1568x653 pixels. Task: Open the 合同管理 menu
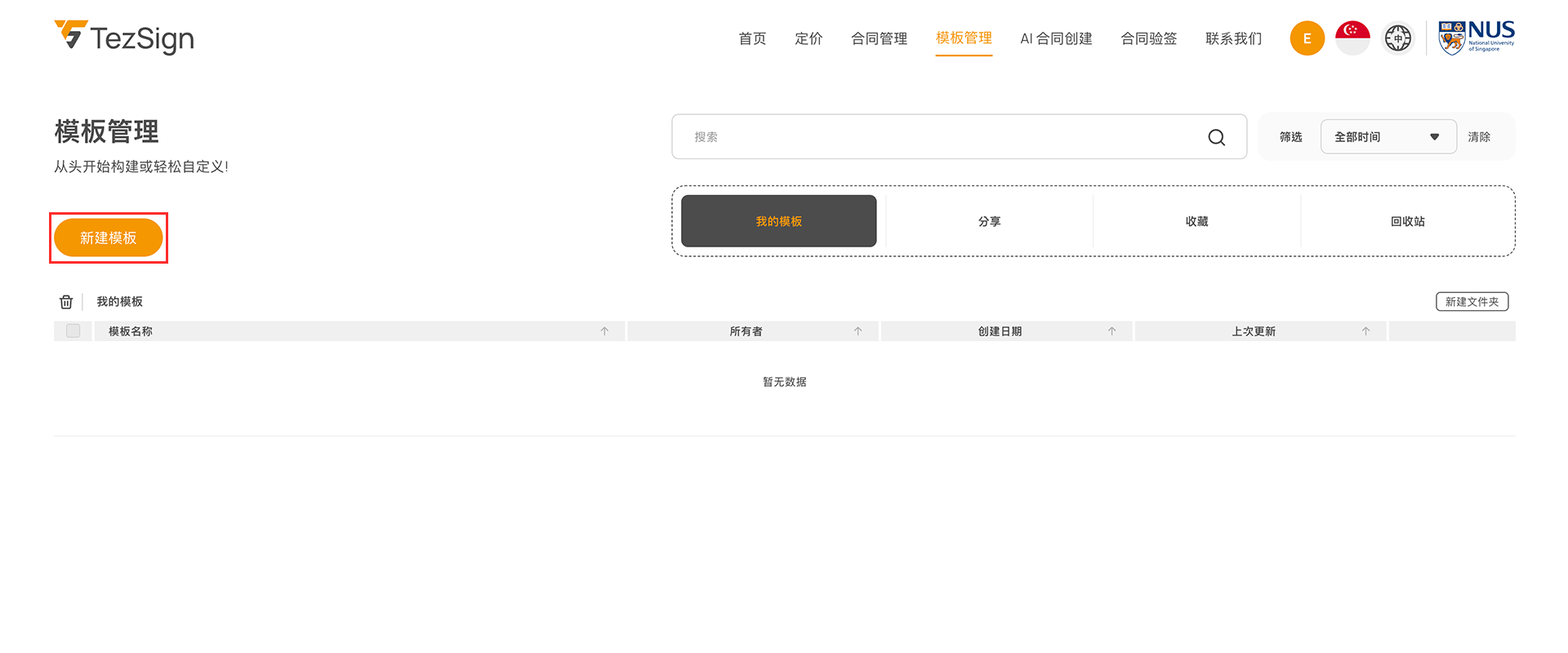tap(879, 38)
